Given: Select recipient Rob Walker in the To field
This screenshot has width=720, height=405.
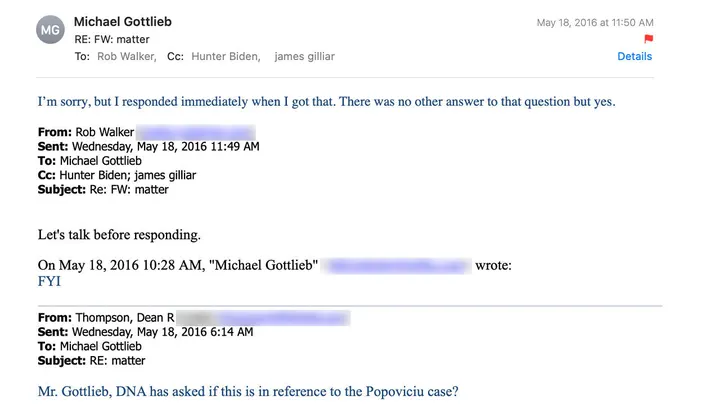Looking at the screenshot, I should click(125, 57).
